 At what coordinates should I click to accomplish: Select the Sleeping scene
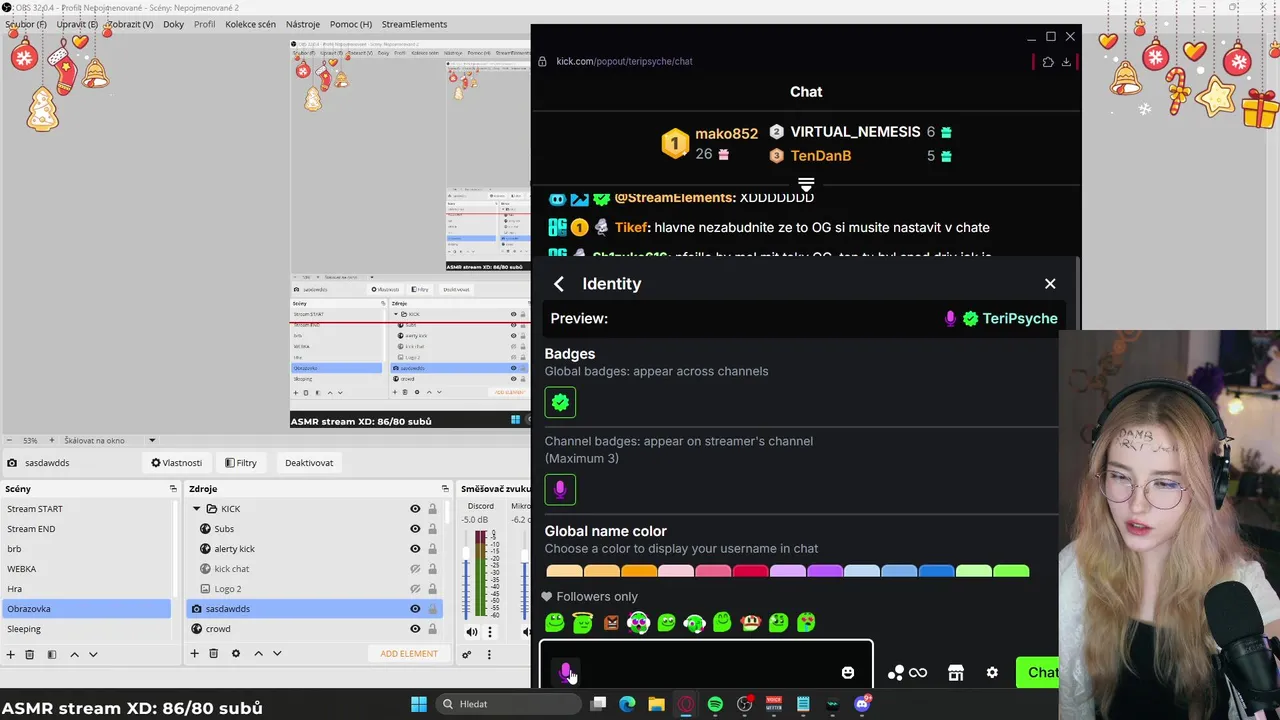click(x=86, y=629)
